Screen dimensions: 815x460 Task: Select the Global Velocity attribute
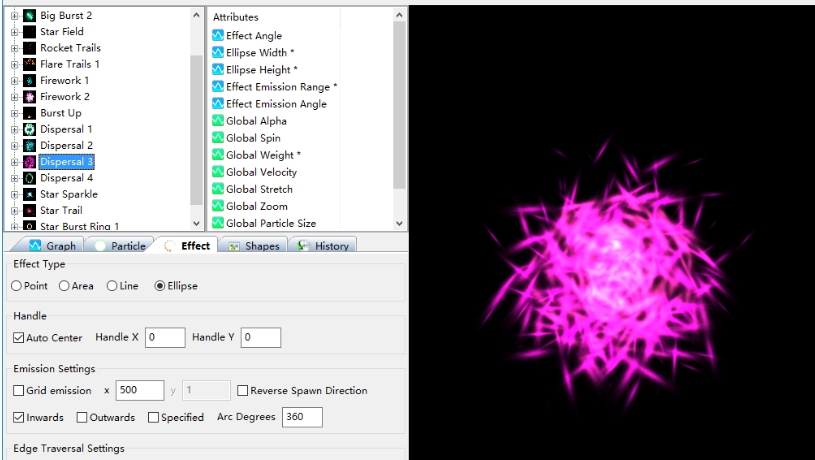(x=261, y=172)
